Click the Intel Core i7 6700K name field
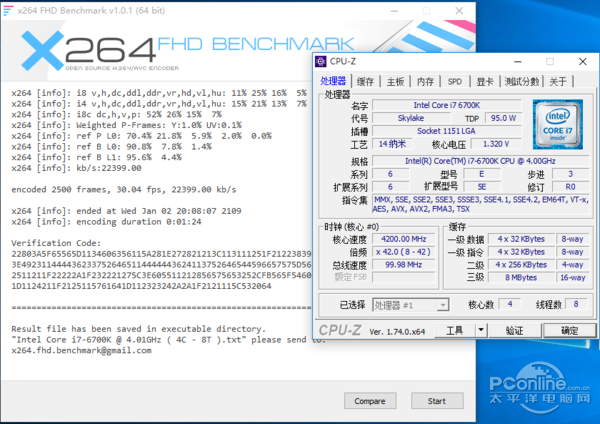600x424 pixels. click(x=447, y=105)
